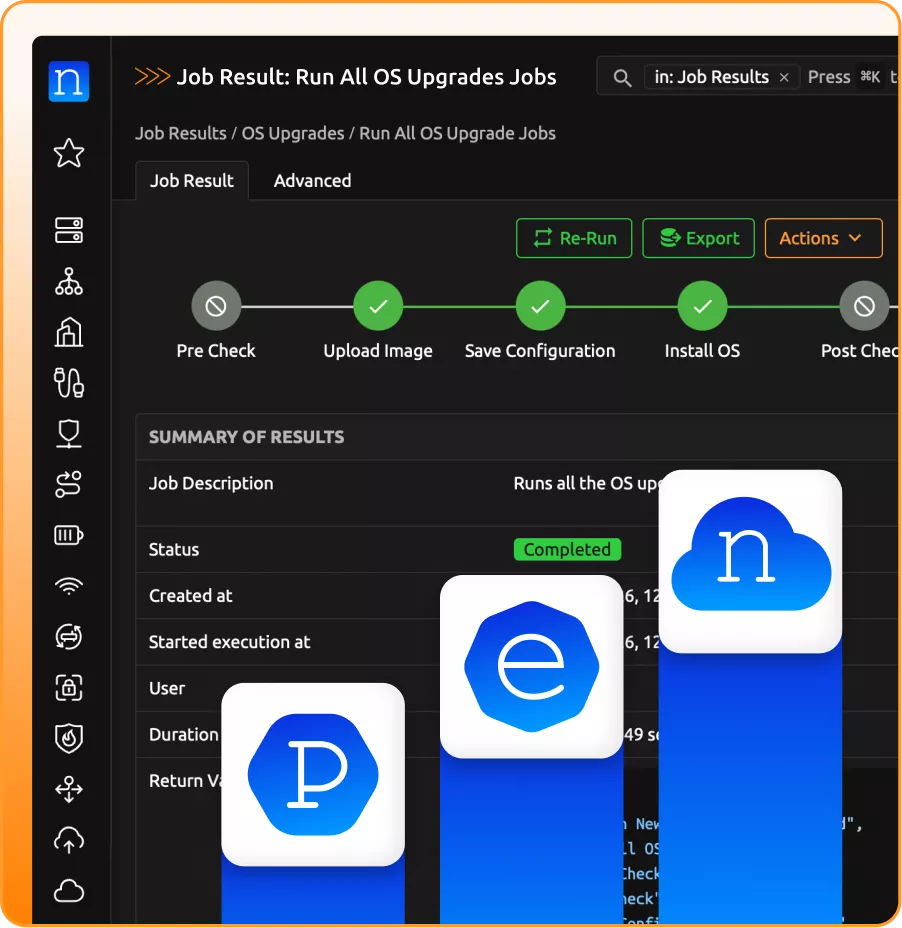Open the wireless Wi-Fi sidebar icon
The height and width of the screenshot is (928, 902).
[x=69, y=586]
